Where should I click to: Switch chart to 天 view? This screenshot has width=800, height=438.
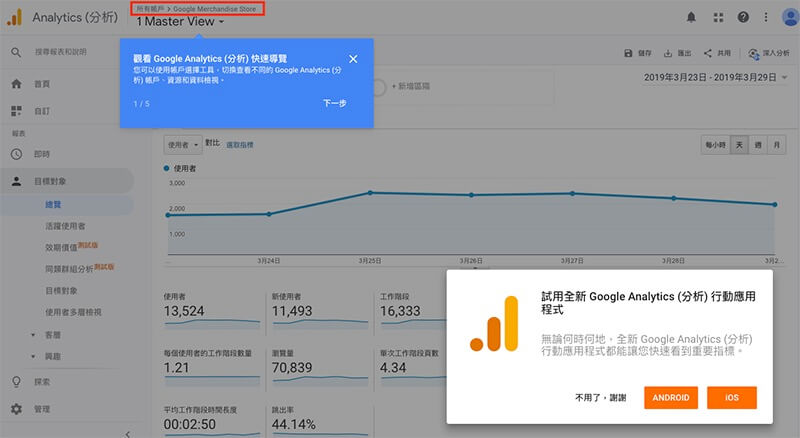[739, 145]
